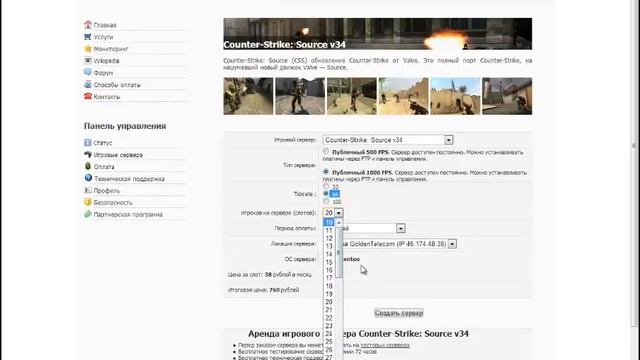Click the slots dropdown arrow showing 20
This screenshot has height=360, width=640.
point(339,213)
